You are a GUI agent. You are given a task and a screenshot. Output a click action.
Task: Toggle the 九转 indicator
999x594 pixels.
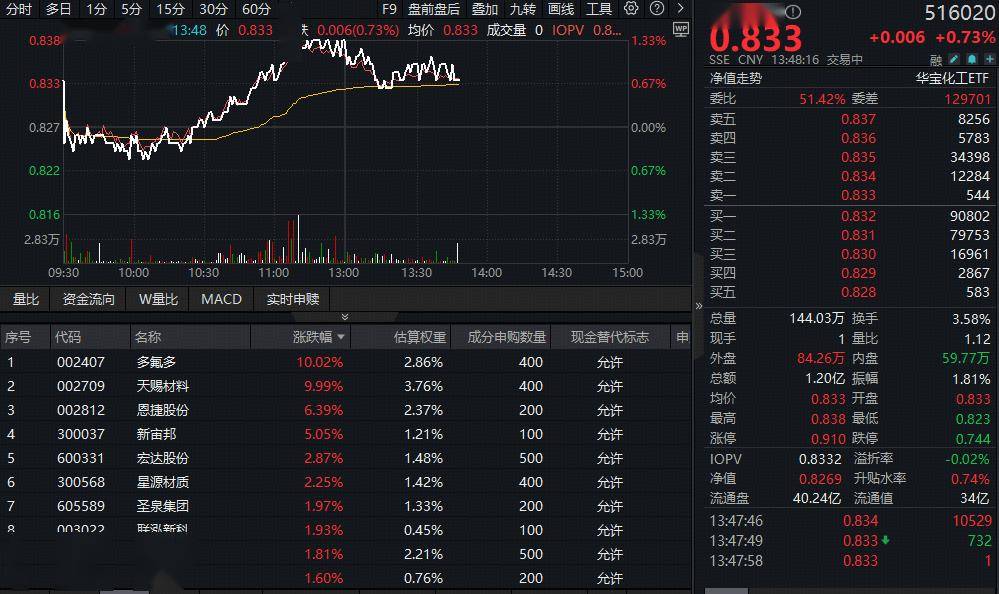522,9
